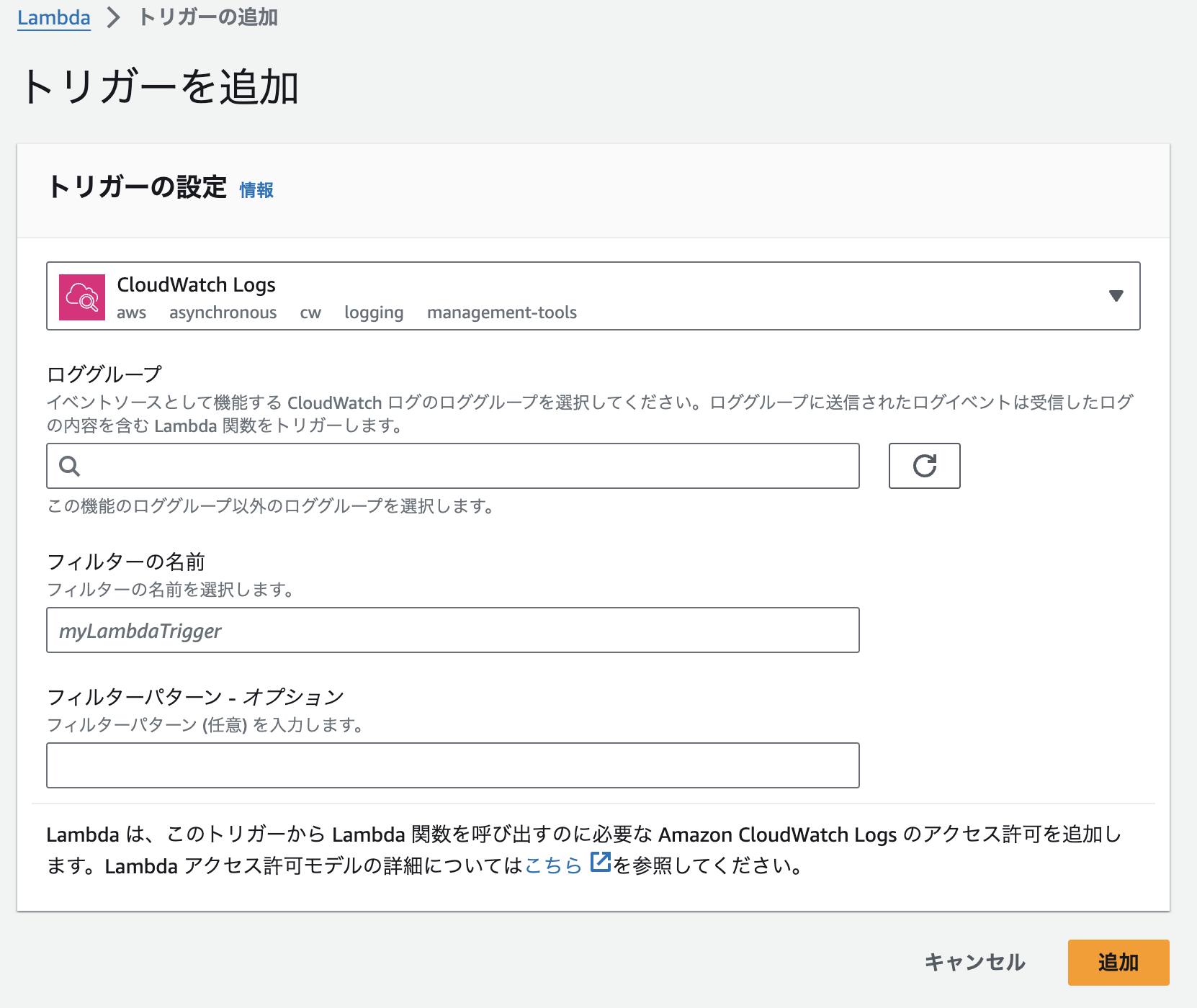Image resolution: width=1197 pixels, height=1008 pixels.
Task: Click the 'logging' tag text
Action: point(374,312)
